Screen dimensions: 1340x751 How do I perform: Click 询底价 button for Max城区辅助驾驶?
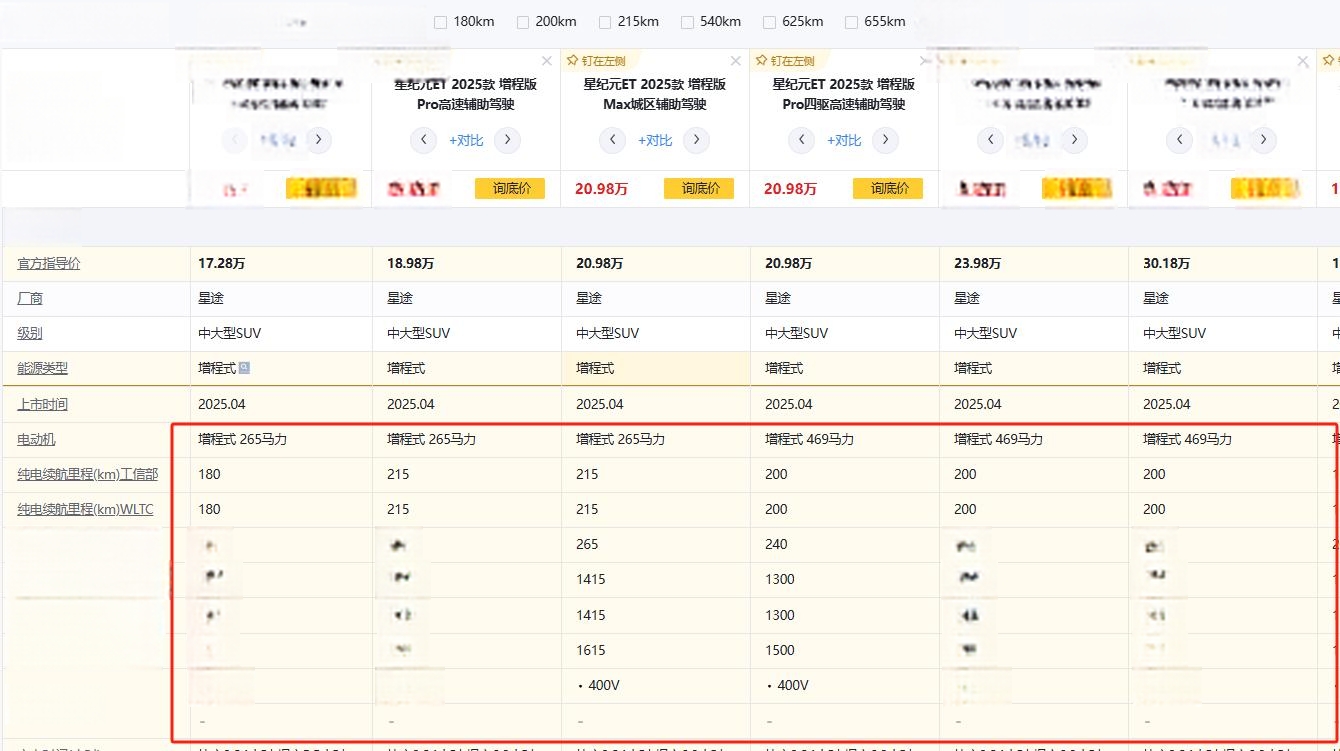[699, 188]
